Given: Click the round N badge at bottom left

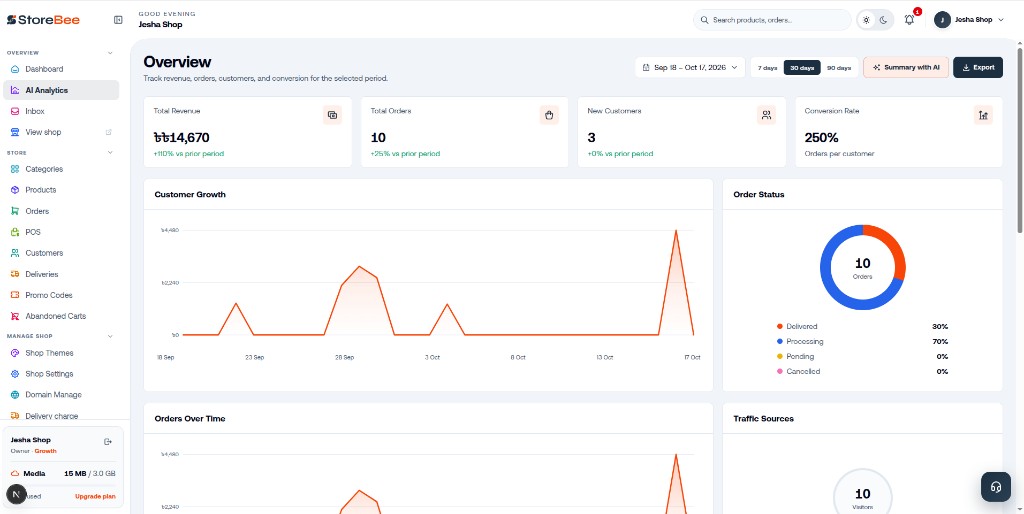Looking at the screenshot, I should tap(16, 494).
